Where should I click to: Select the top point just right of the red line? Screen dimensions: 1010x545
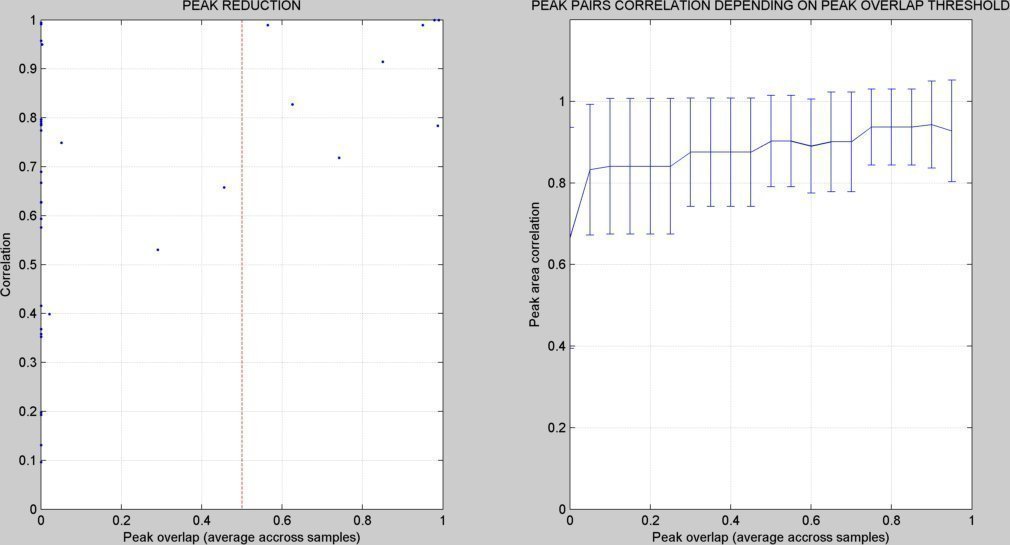[x=268, y=25]
